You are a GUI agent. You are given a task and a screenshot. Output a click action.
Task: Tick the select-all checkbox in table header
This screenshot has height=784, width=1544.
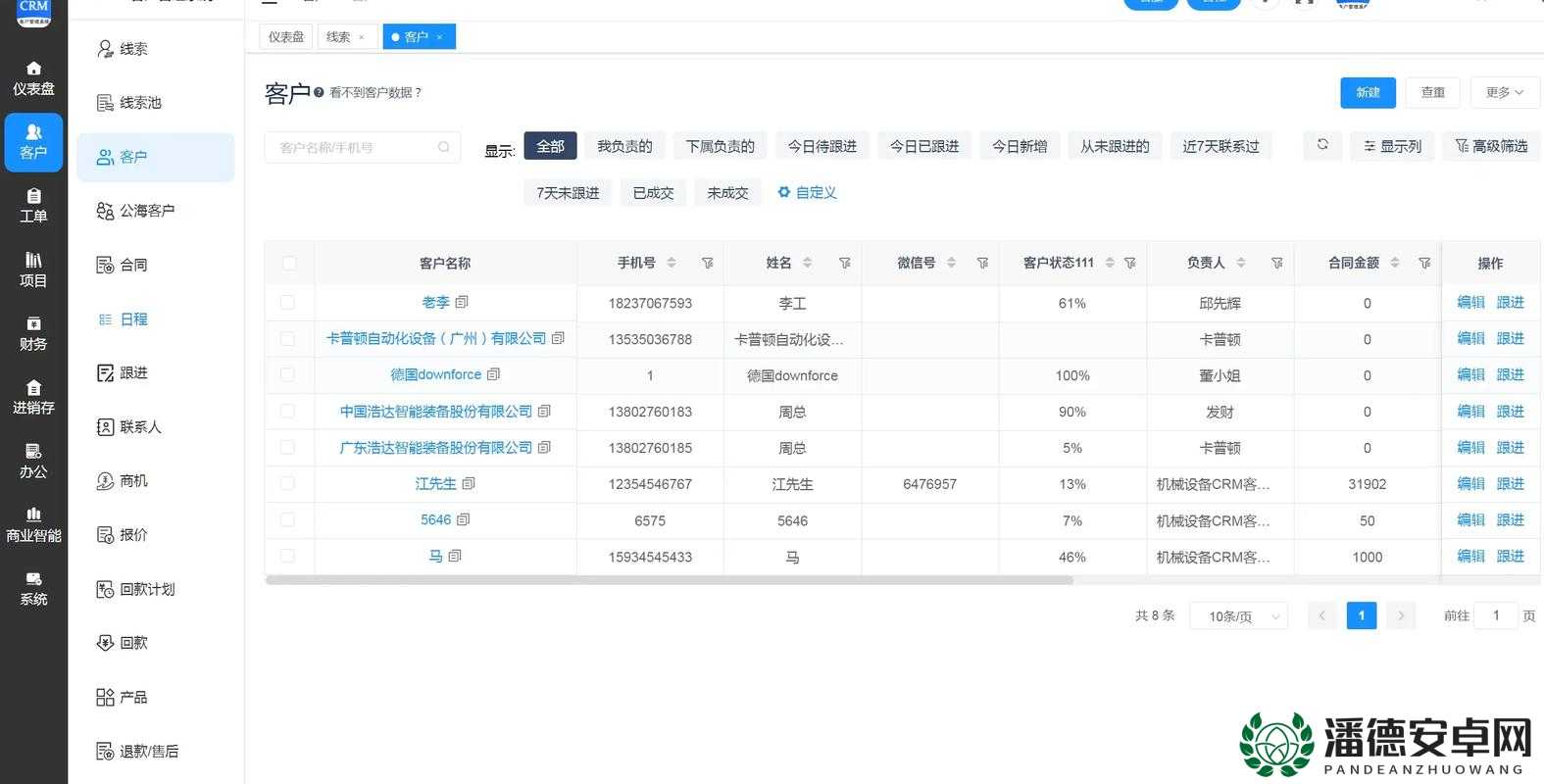click(288, 263)
